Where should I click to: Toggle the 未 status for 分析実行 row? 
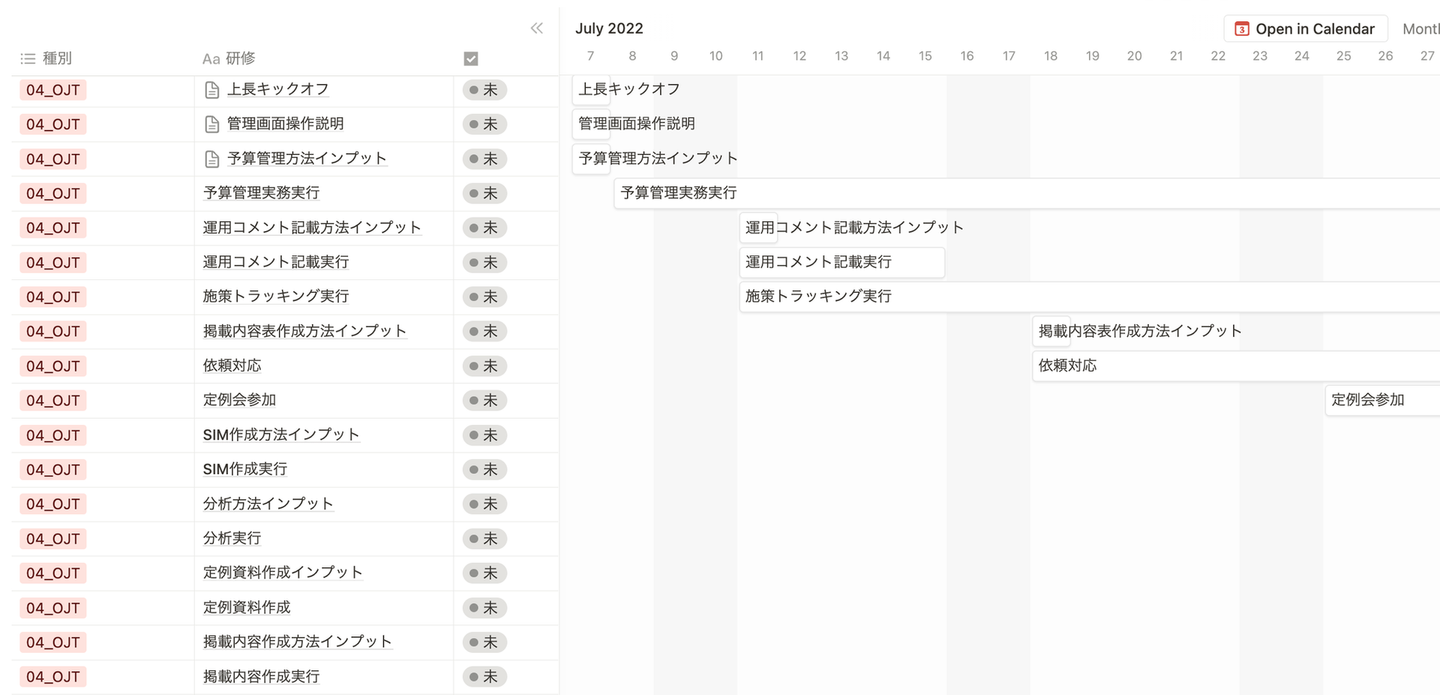pyautogui.click(x=484, y=538)
